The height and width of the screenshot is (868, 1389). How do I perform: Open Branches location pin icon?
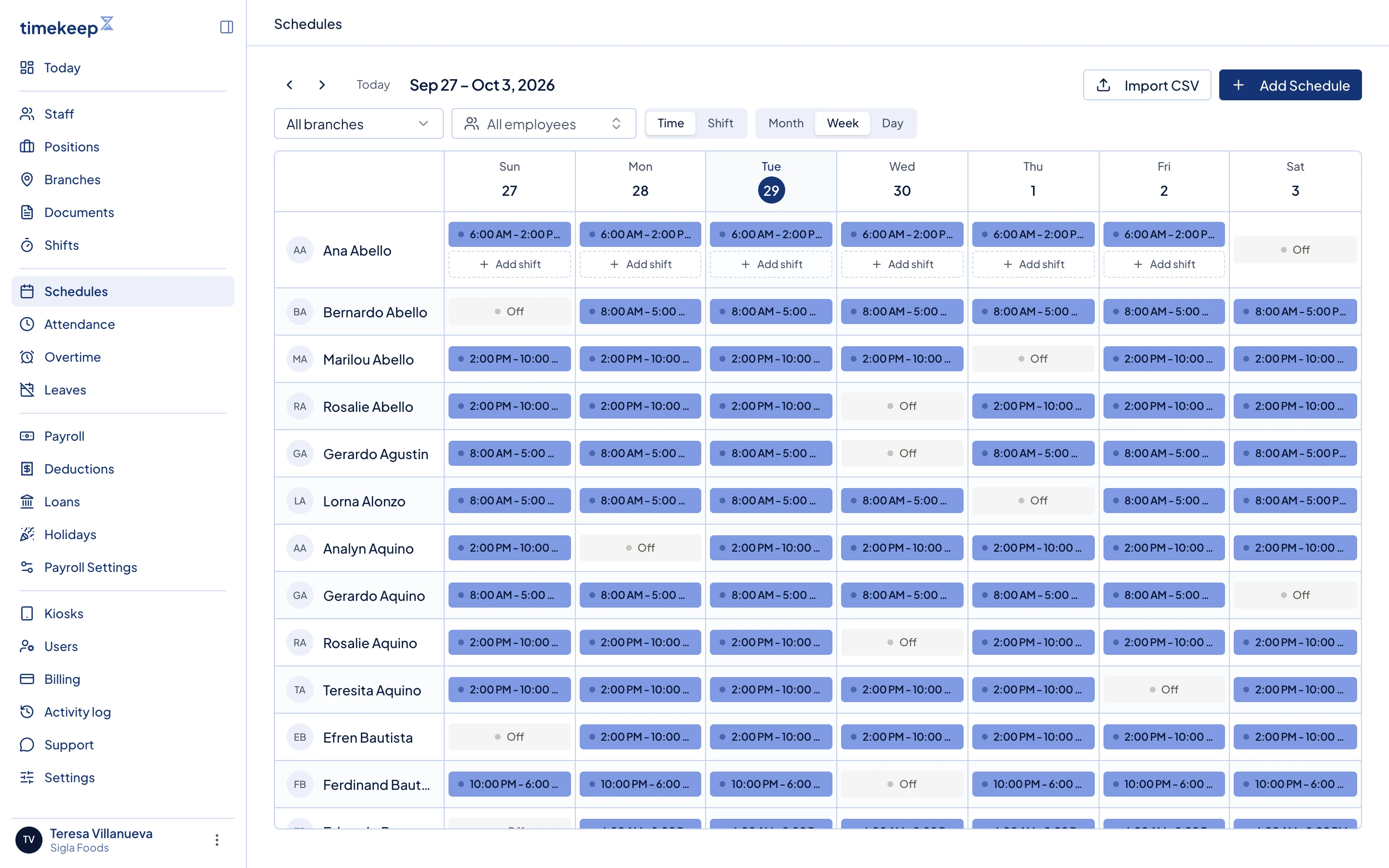(27, 180)
